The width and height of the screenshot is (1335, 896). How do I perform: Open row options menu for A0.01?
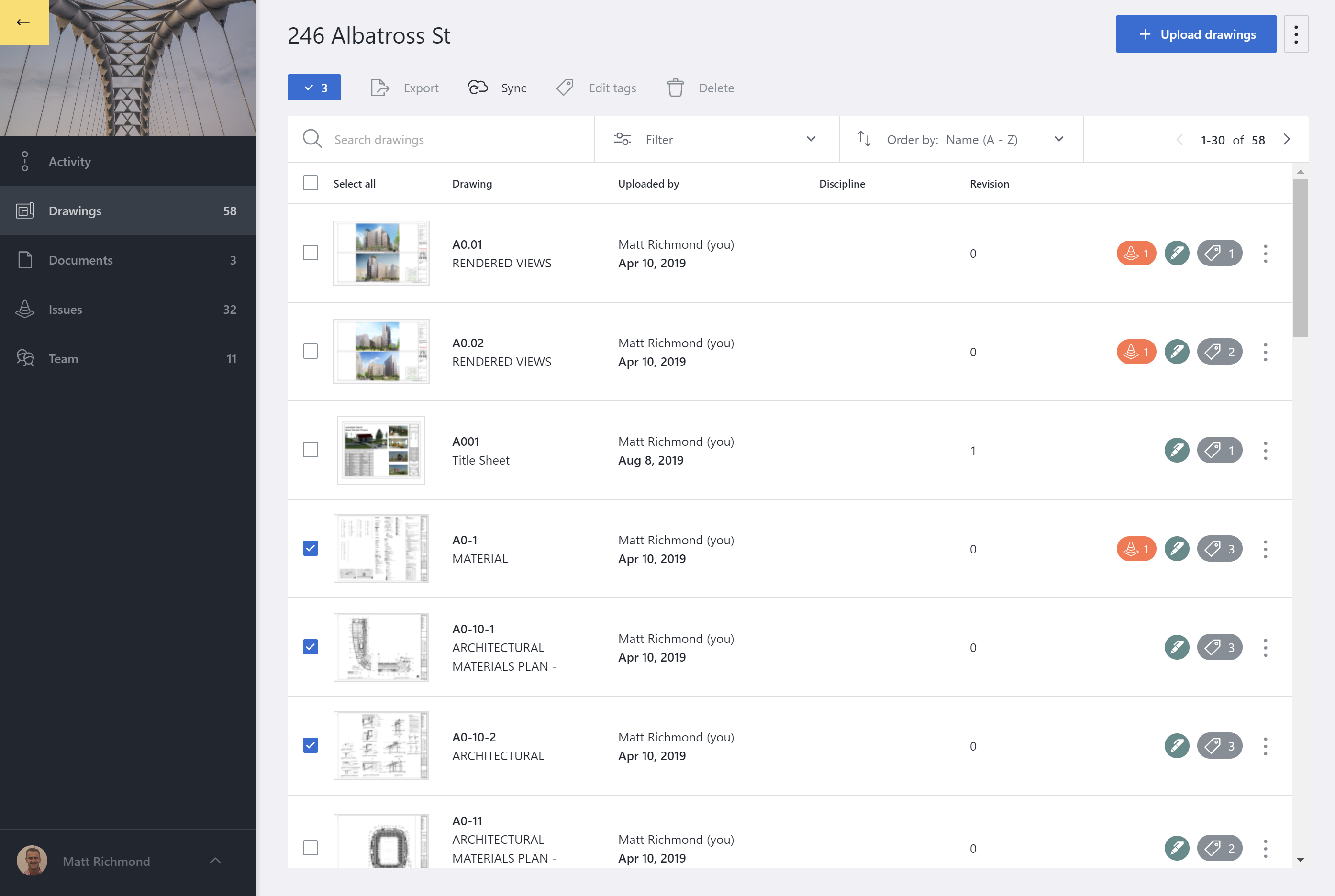[x=1265, y=253]
